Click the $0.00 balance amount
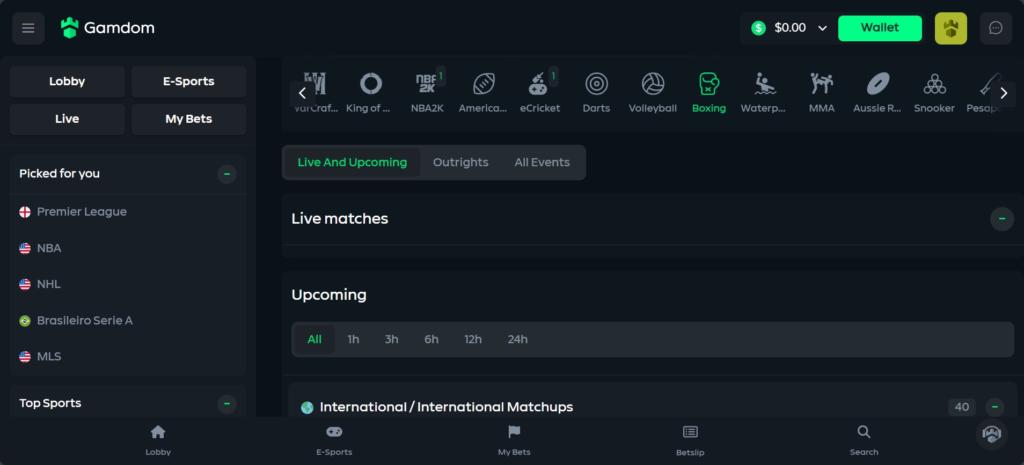Viewport: 1024px width, 465px height. pos(790,28)
